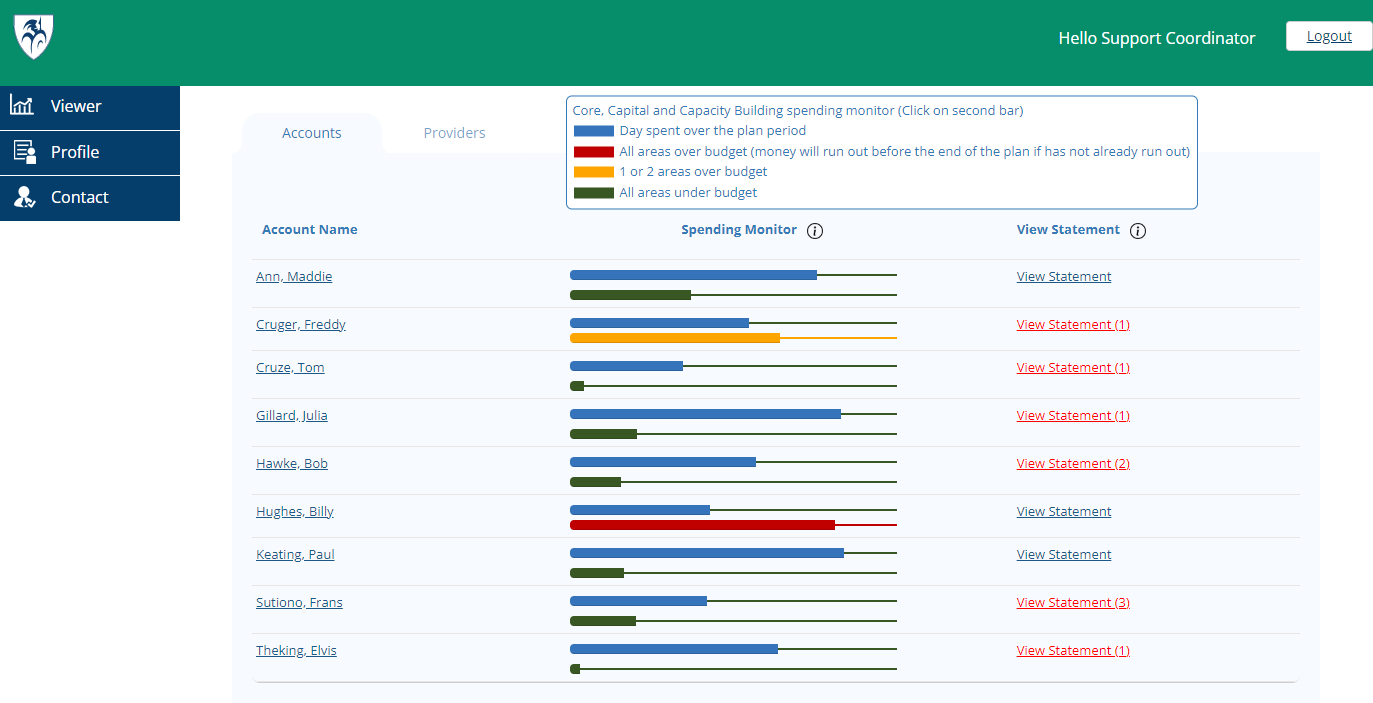View statement for Hawke, Bob
The image size is (1373, 703).
[1073, 464]
